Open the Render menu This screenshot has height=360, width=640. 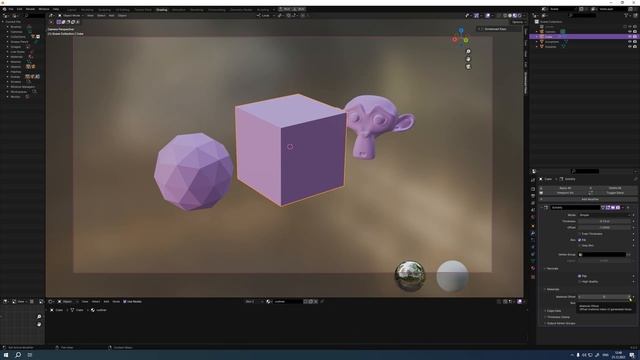click(30, 9)
